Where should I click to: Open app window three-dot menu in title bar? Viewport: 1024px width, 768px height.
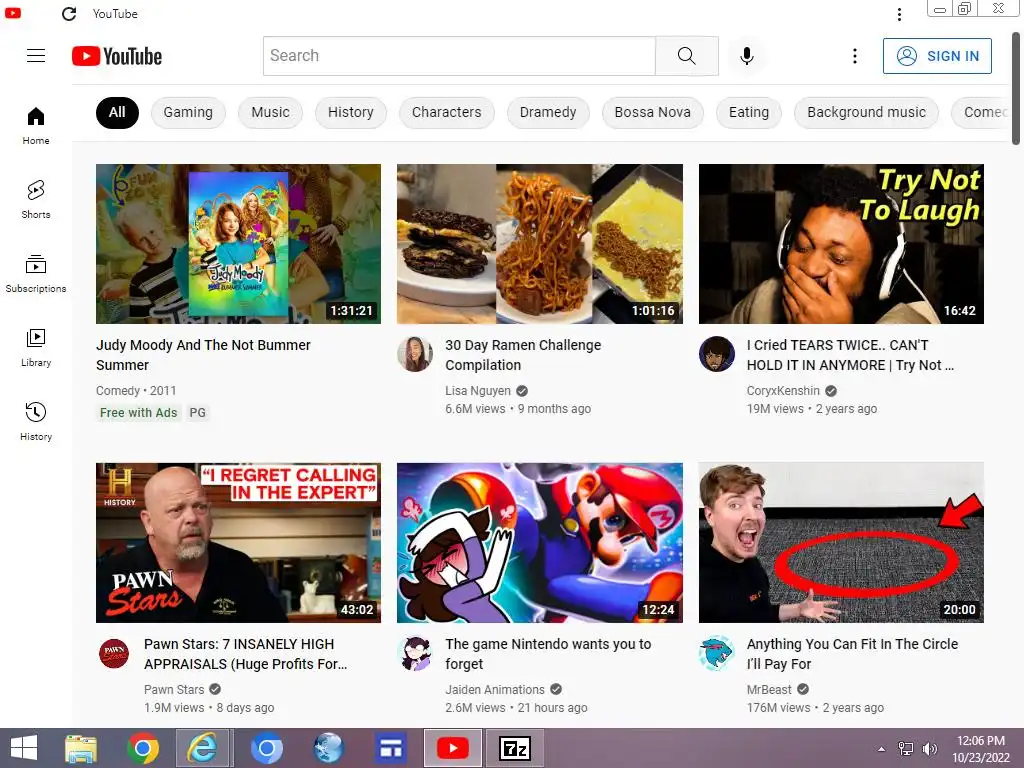click(899, 14)
